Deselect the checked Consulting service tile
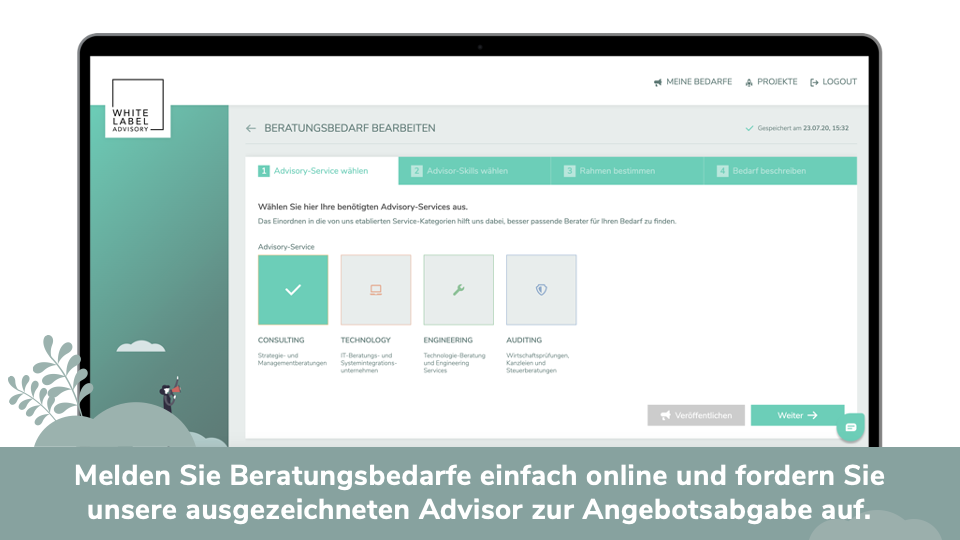 [x=293, y=290]
